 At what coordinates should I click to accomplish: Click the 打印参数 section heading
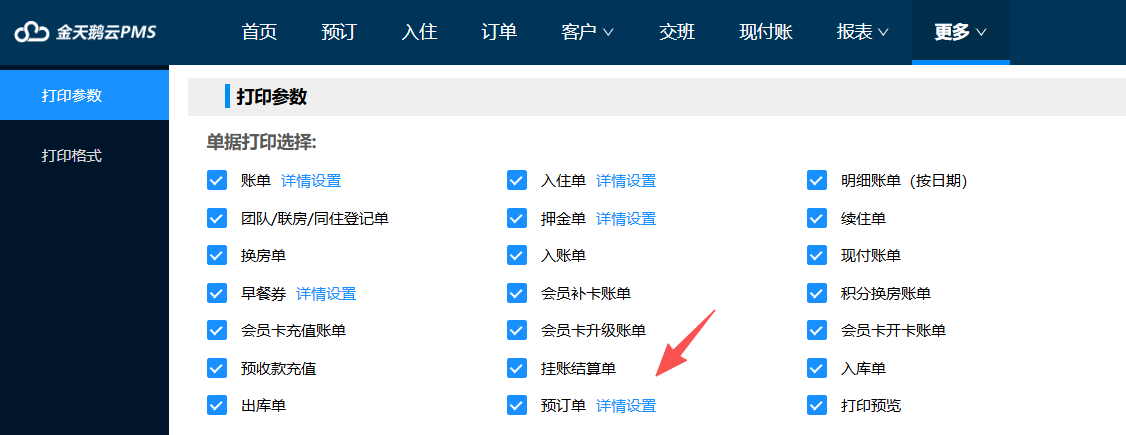click(271, 97)
